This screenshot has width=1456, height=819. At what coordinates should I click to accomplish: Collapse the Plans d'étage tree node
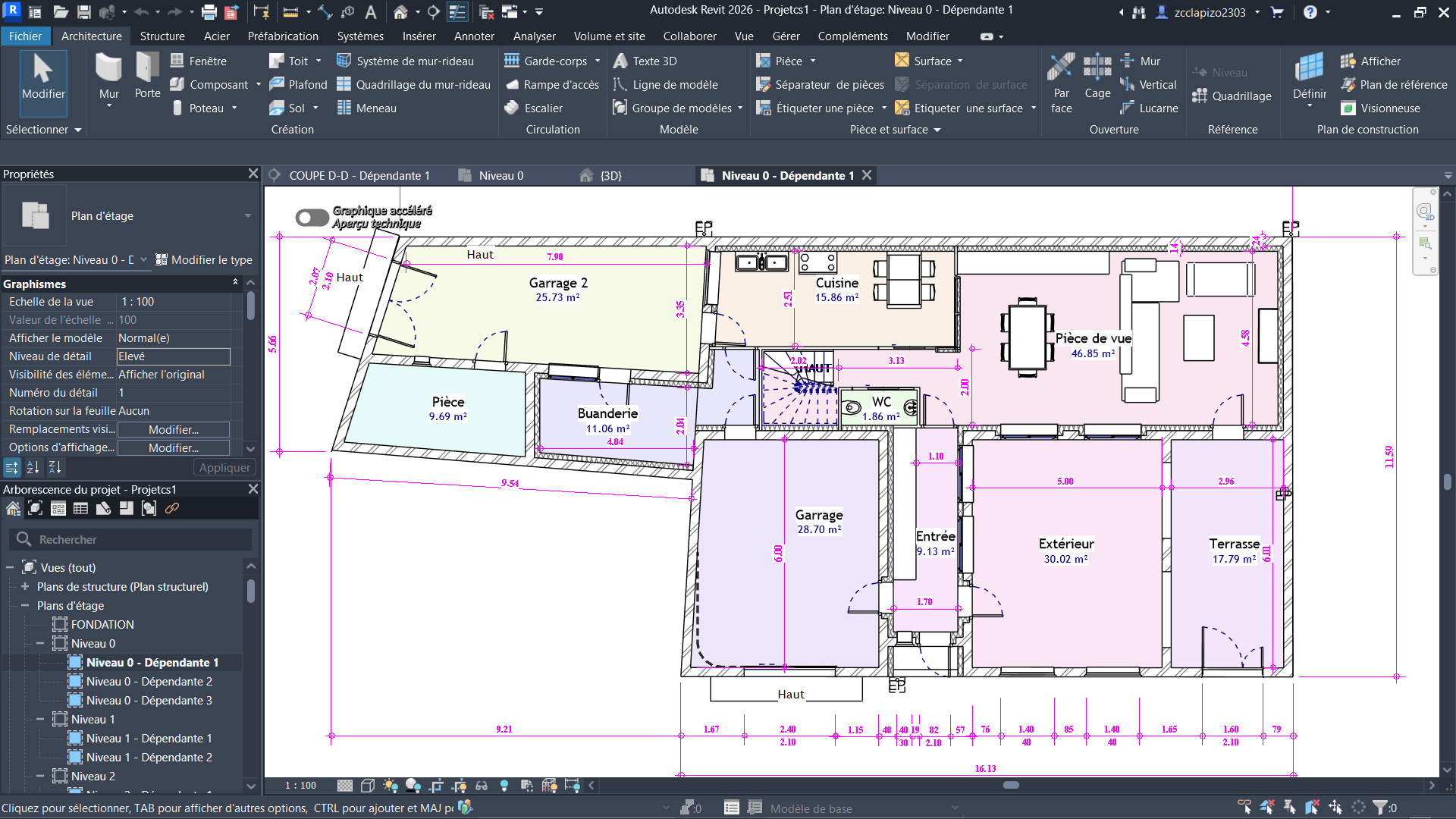pyautogui.click(x=25, y=606)
